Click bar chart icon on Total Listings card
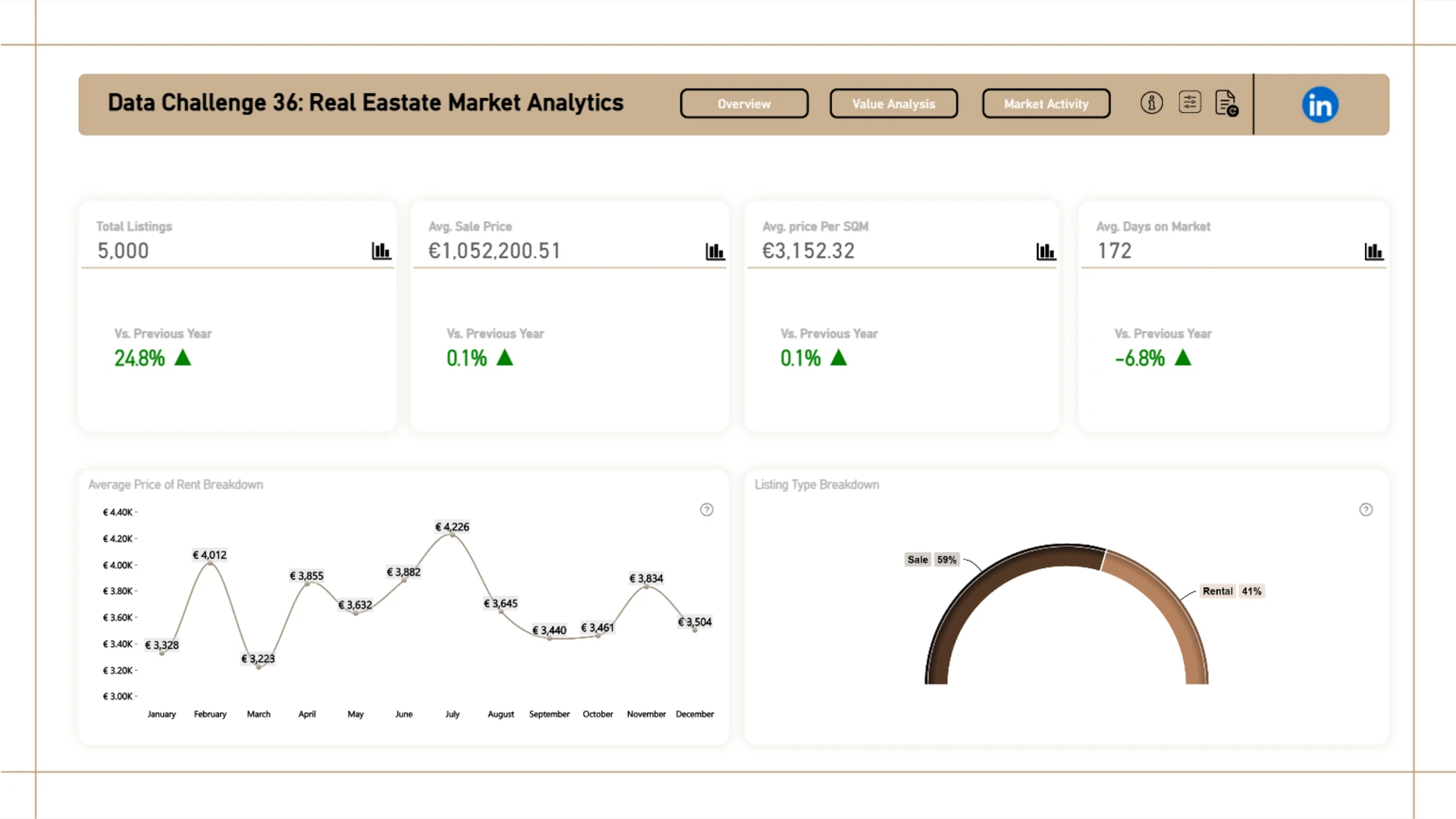 (381, 251)
